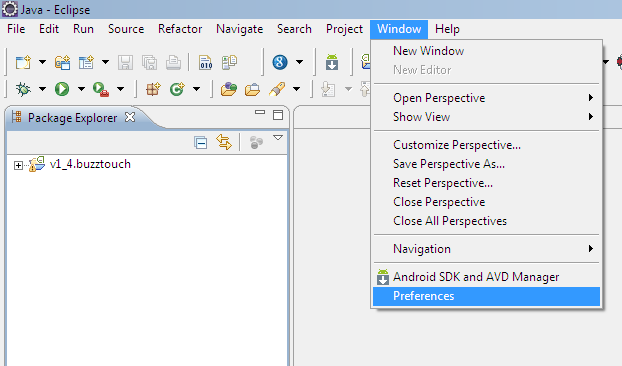Expand the v1_4.buzztouch project node
Screen dimensions: 622x366
pyautogui.click(x=18, y=165)
